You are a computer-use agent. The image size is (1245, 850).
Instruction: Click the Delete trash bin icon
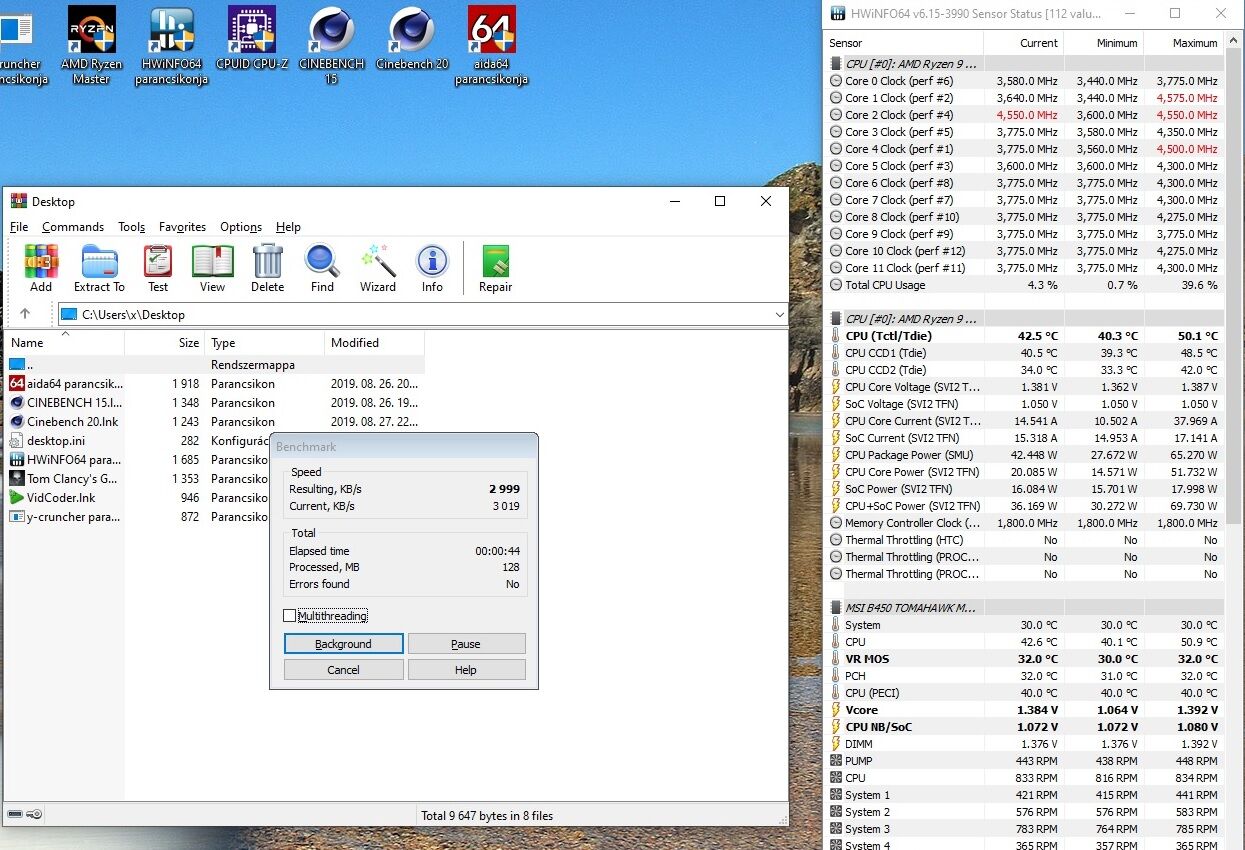[267, 269]
